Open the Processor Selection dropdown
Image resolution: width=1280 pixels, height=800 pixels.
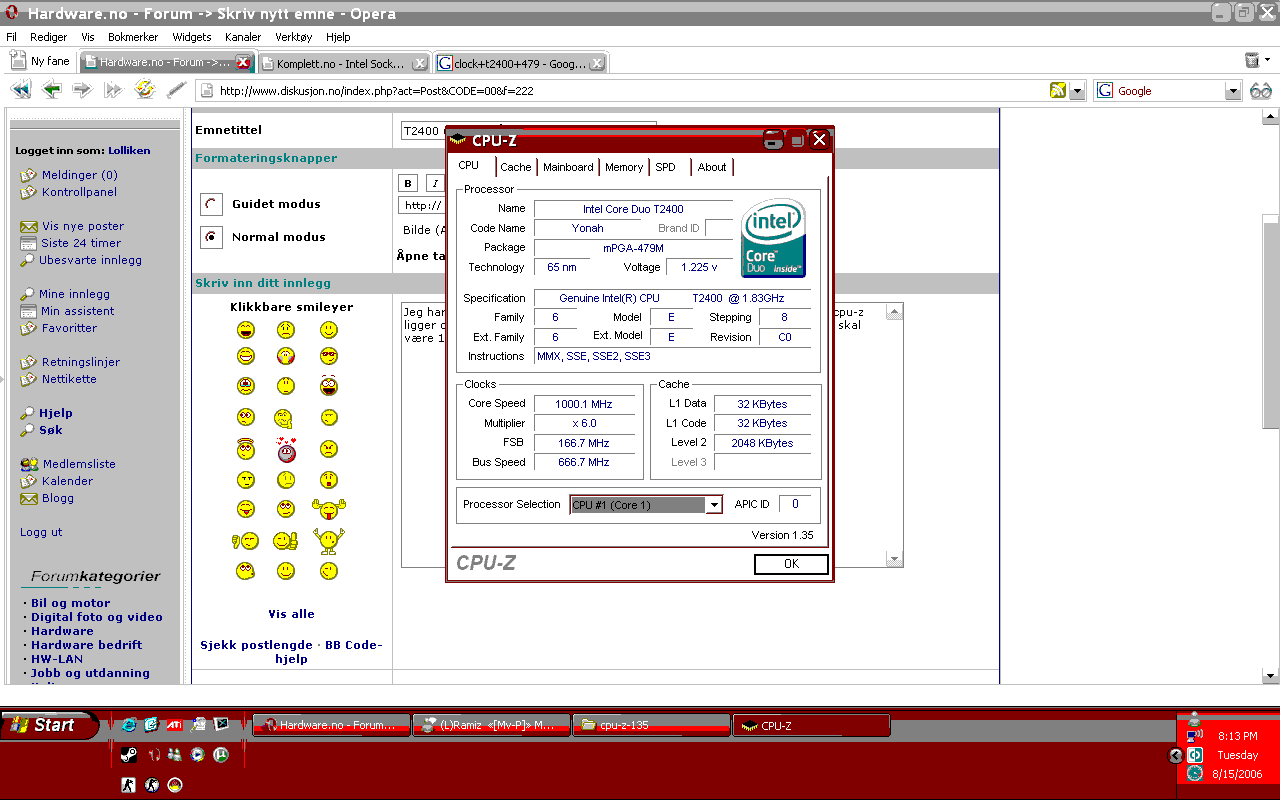[x=714, y=505]
